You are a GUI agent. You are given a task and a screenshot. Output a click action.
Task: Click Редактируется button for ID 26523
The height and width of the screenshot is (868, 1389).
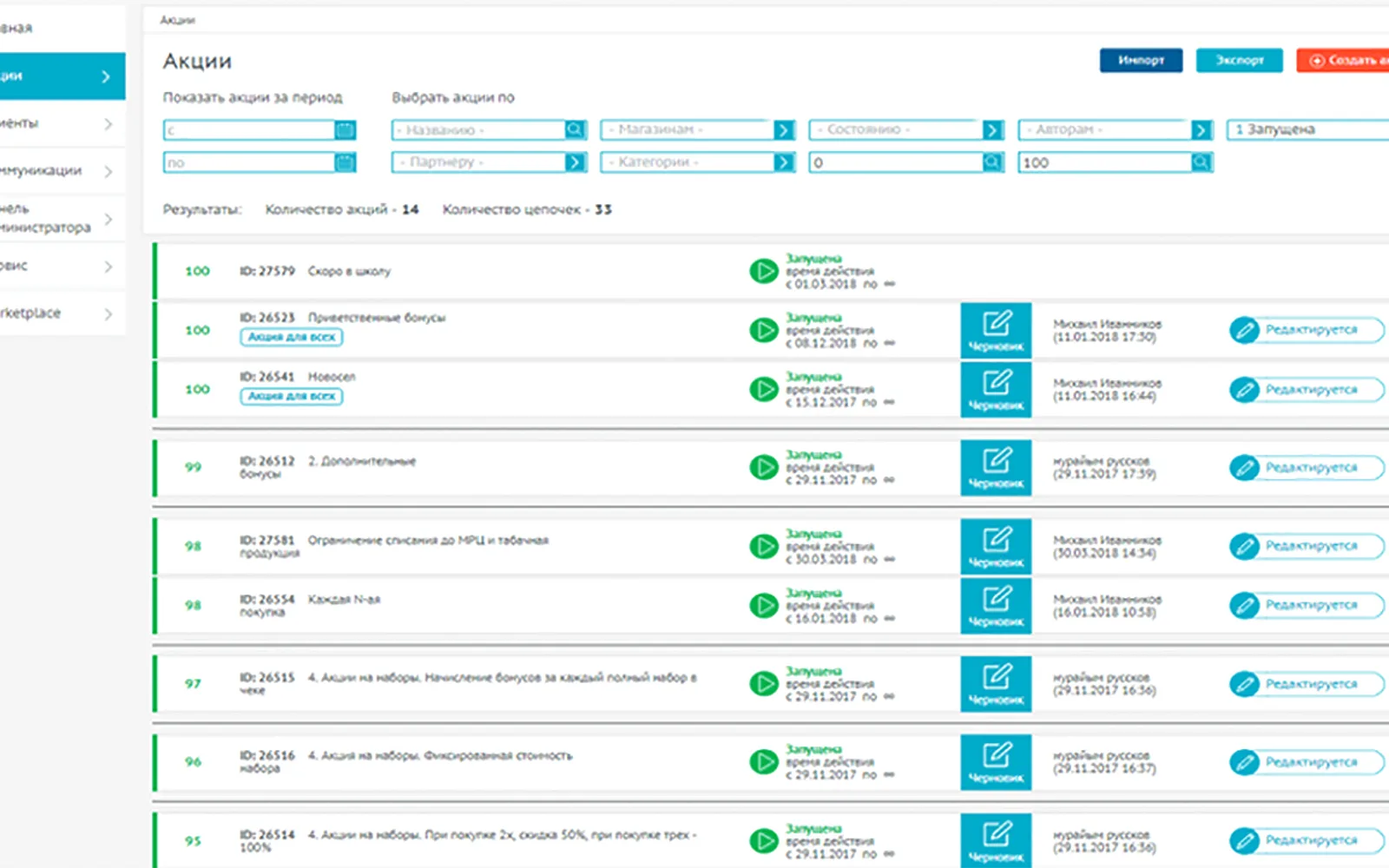1307,330
